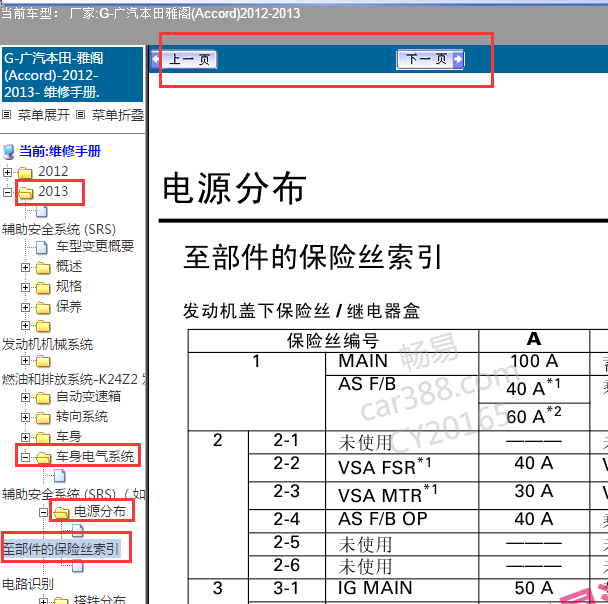
Task: Select the 自动变速箱 tree label
Action: [x=88, y=397]
